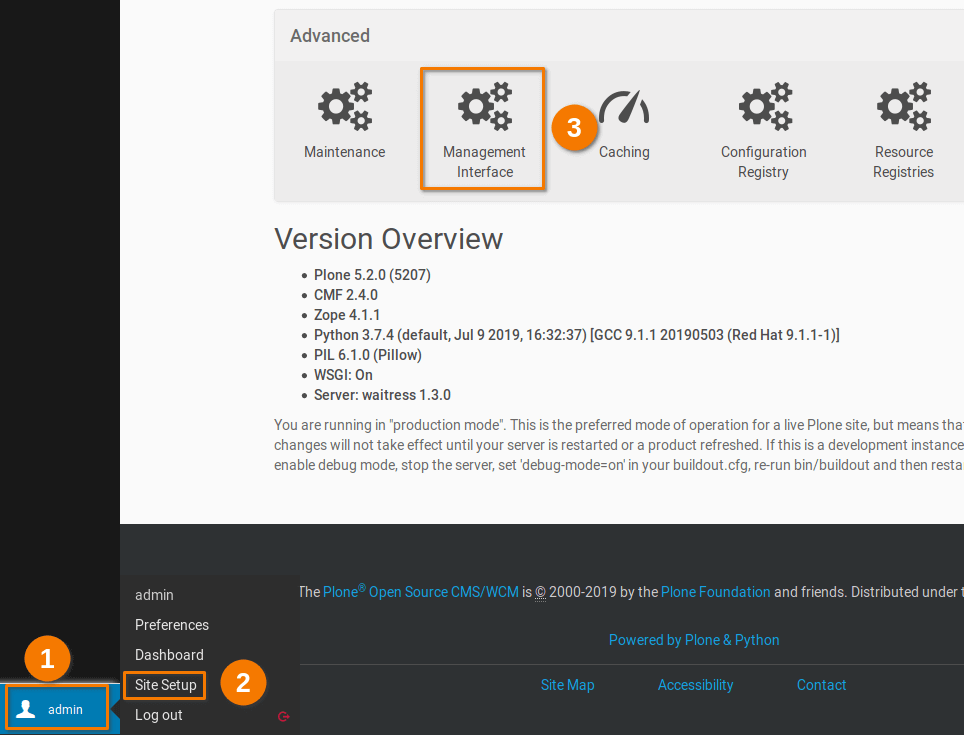The image size is (964, 735).
Task: Click the CMF 2.4.0 version entry
Action: (346, 295)
